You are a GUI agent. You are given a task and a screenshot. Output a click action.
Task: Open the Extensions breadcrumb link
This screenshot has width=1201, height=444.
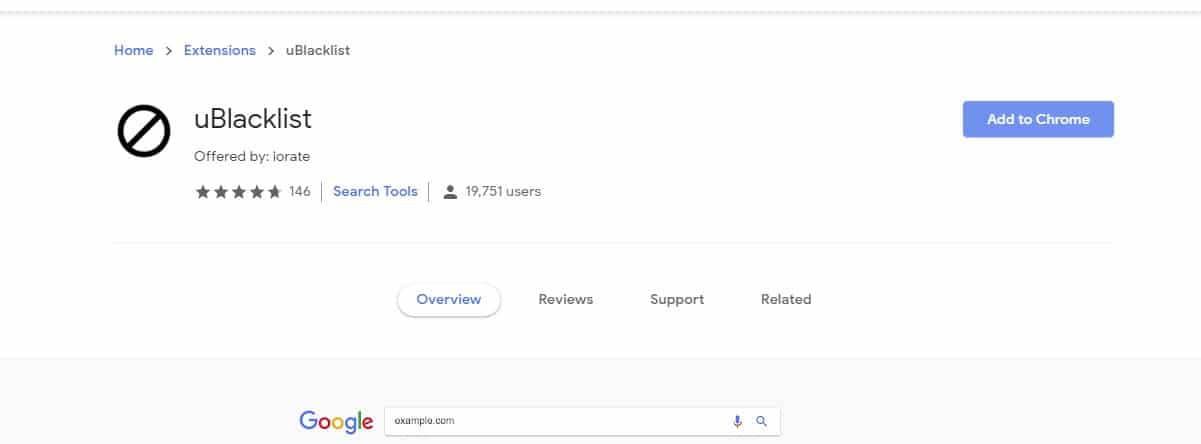219,50
